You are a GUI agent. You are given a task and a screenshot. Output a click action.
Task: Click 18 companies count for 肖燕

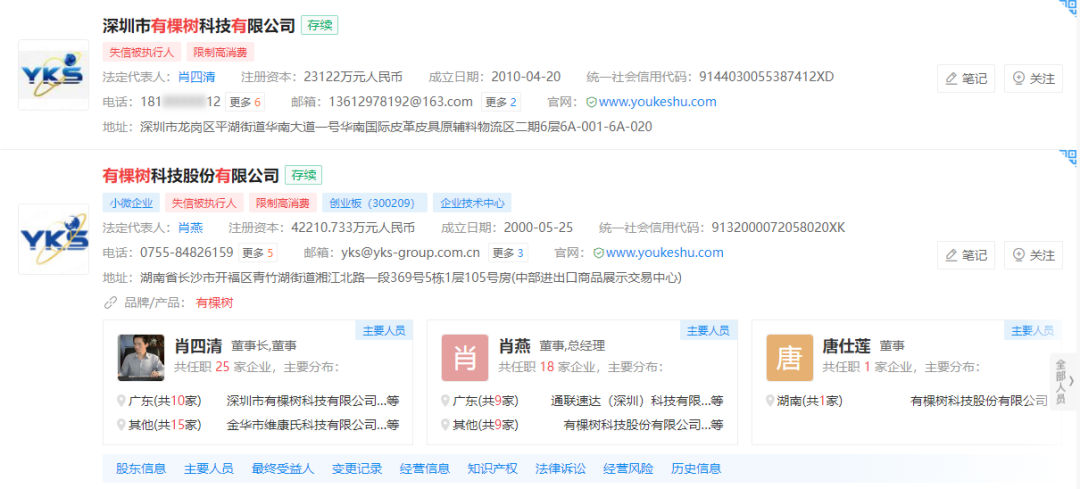coord(547,366)
